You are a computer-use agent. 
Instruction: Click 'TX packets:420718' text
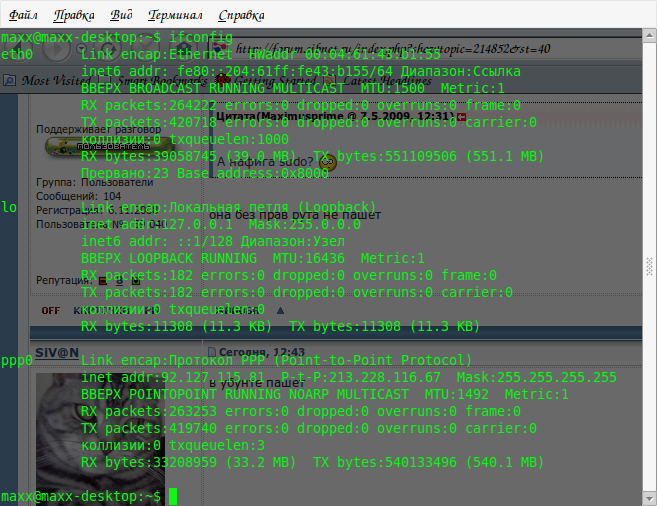149,122
